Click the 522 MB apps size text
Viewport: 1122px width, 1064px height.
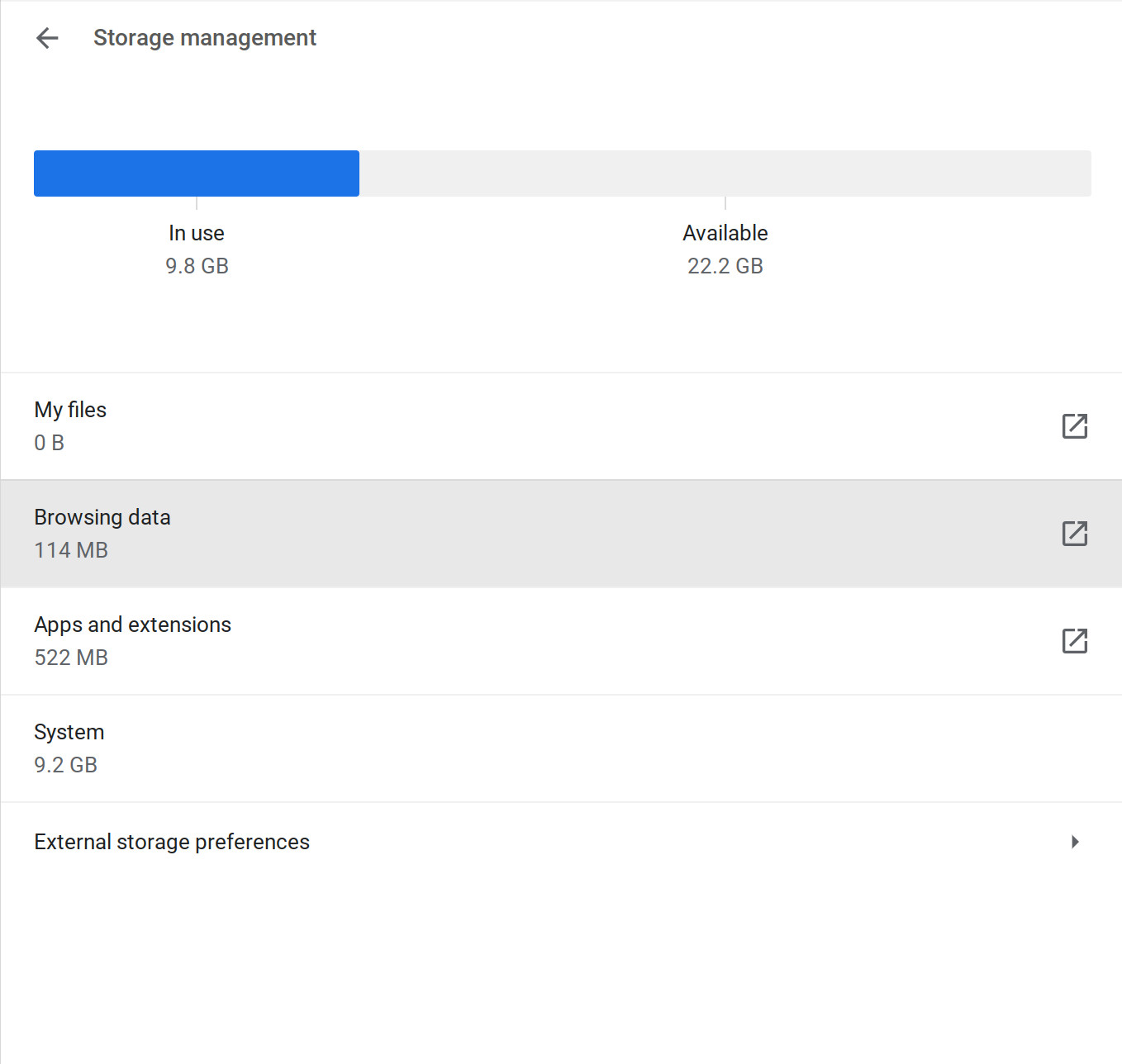coord(71,658)
